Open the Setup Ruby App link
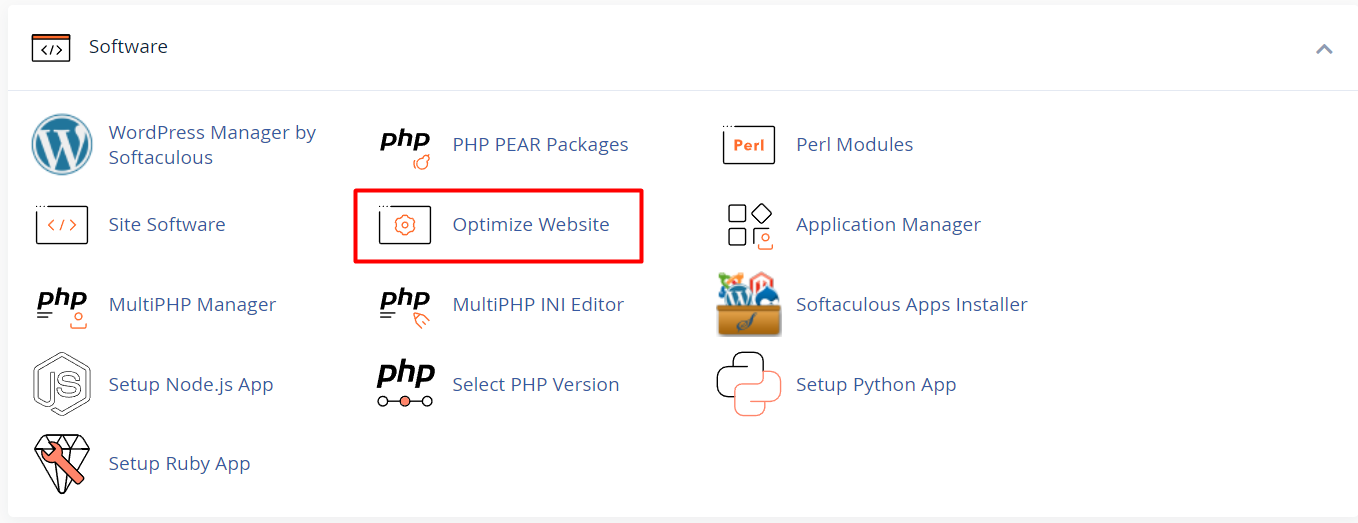 179,464
